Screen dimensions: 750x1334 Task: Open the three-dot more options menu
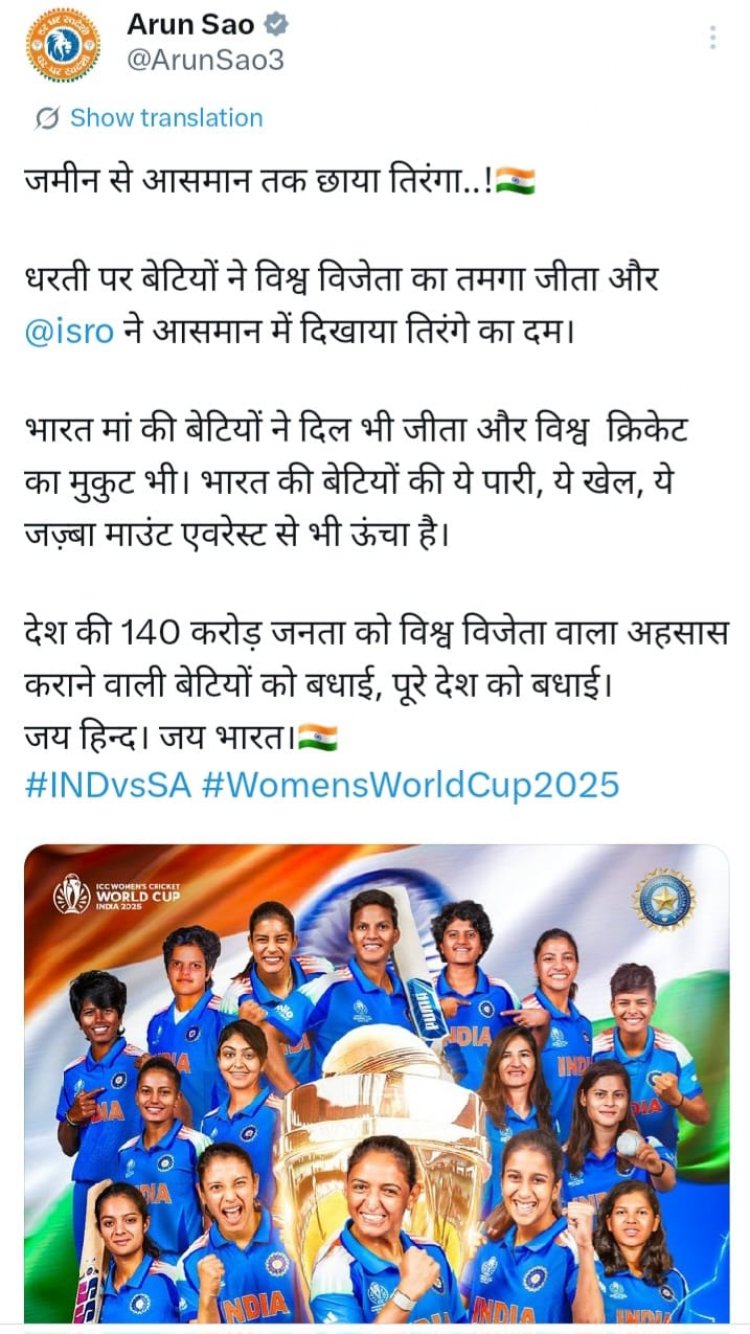coord(712,38)
